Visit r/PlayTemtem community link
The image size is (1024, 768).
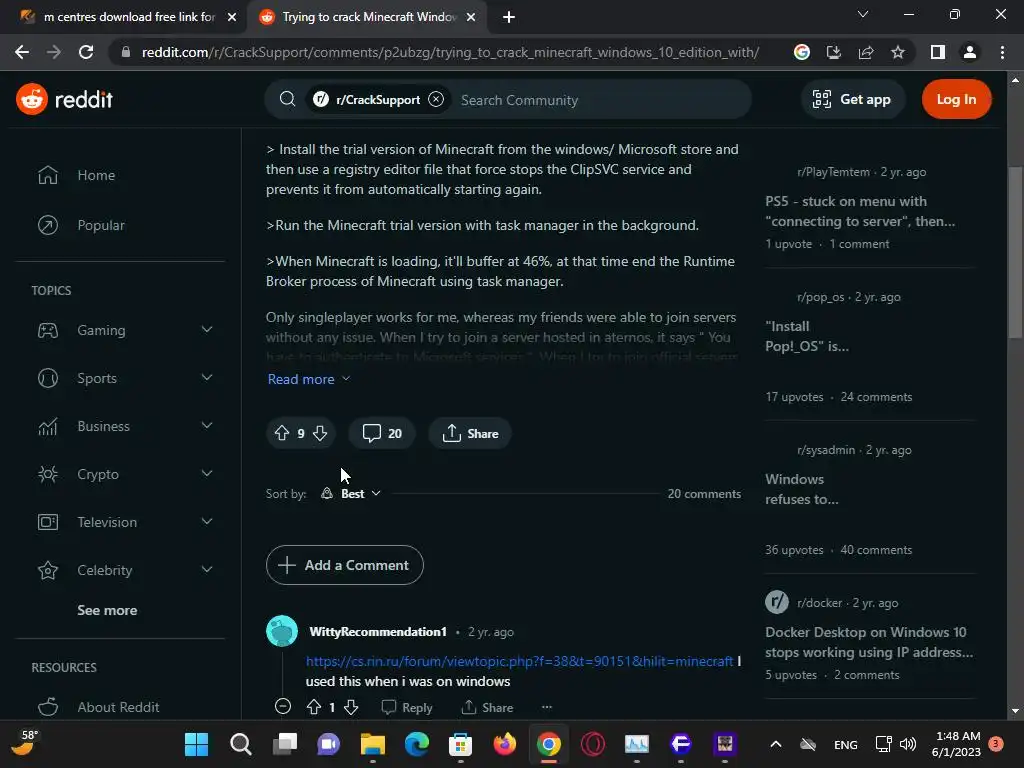(x=833, y=172)
